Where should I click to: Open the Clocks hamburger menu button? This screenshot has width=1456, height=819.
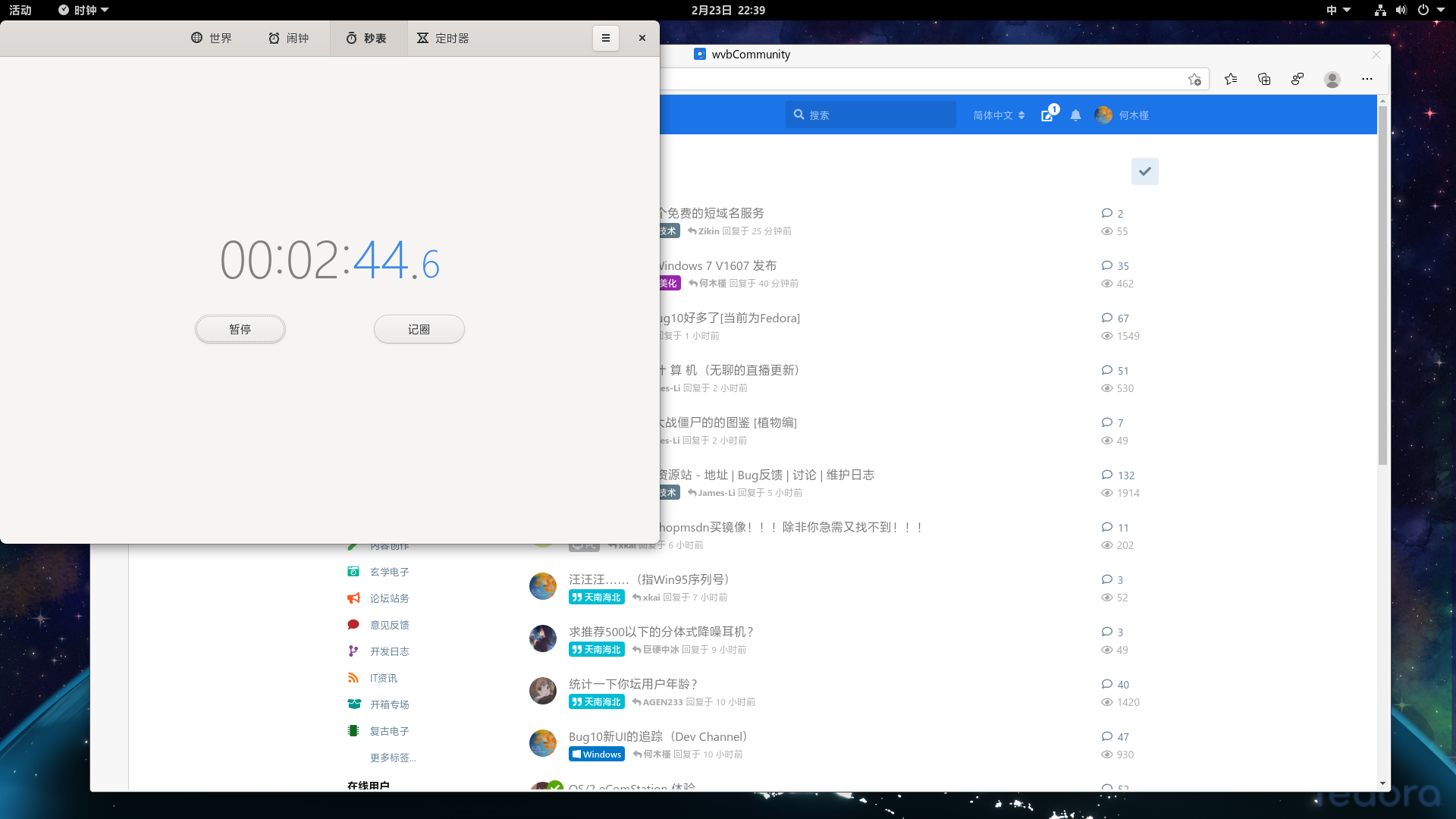pyautogui.click(x=605, y=38)
